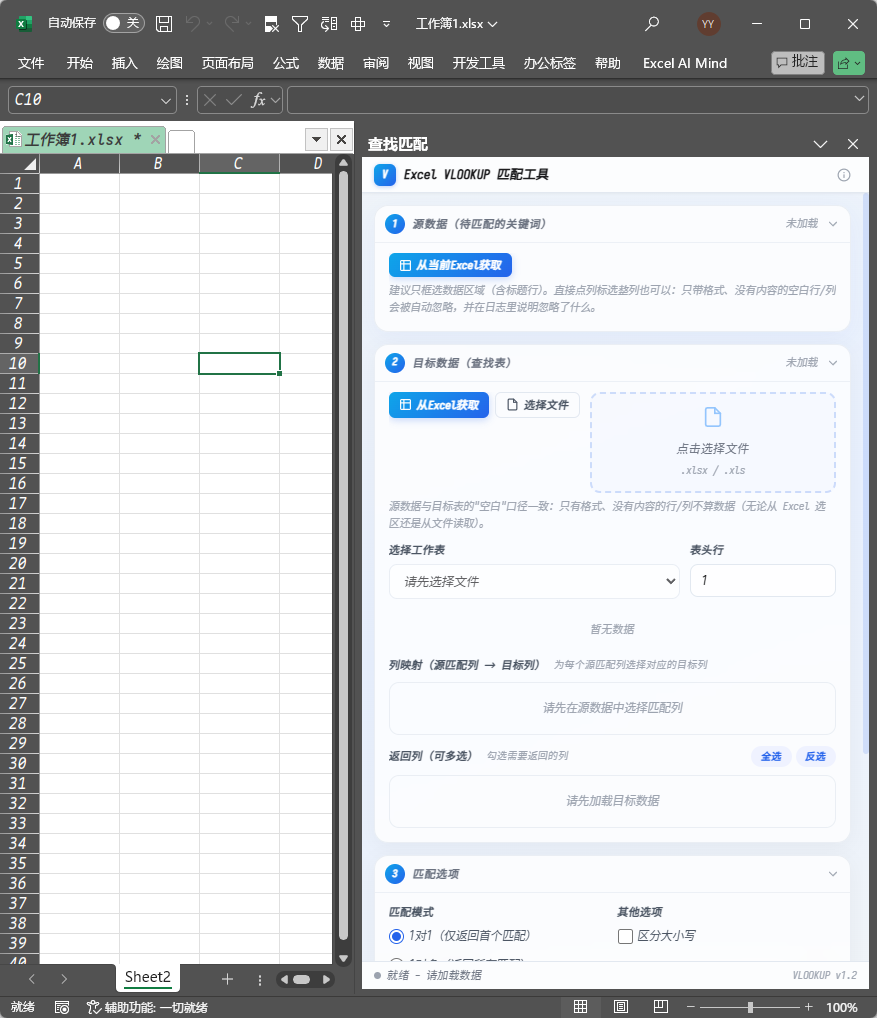Open the Excel AI Mind tab
Screen dimensions: 877x1018
pyautogui.click(x=685, y=63)
